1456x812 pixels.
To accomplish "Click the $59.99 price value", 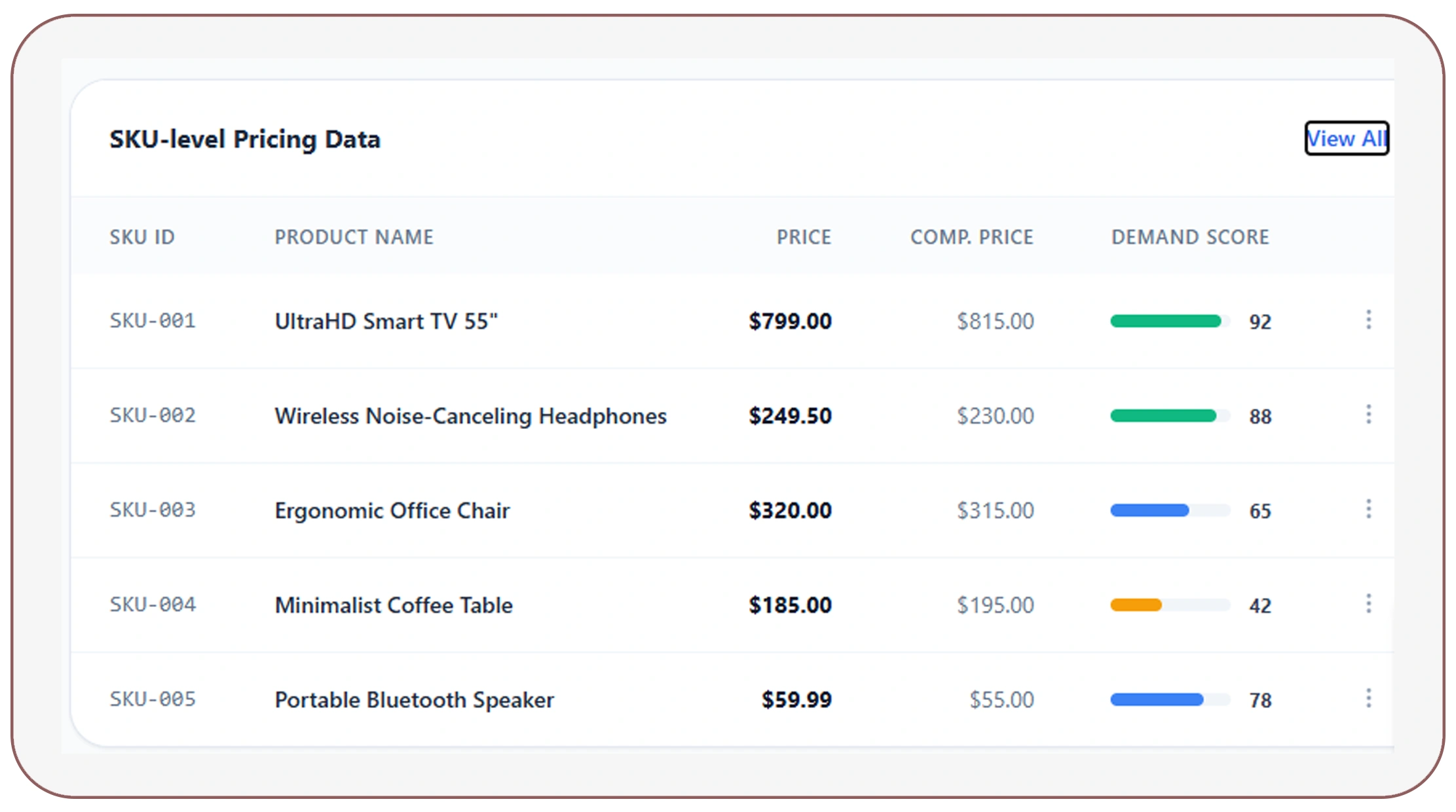I will point(796,699).
